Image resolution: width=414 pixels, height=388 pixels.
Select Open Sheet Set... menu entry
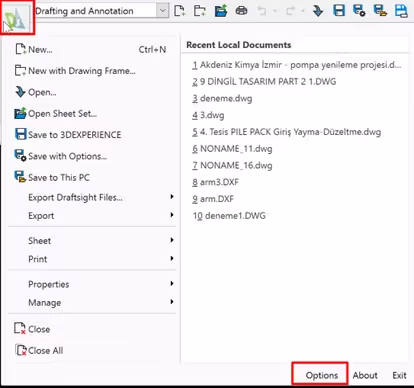pos(92,113)
